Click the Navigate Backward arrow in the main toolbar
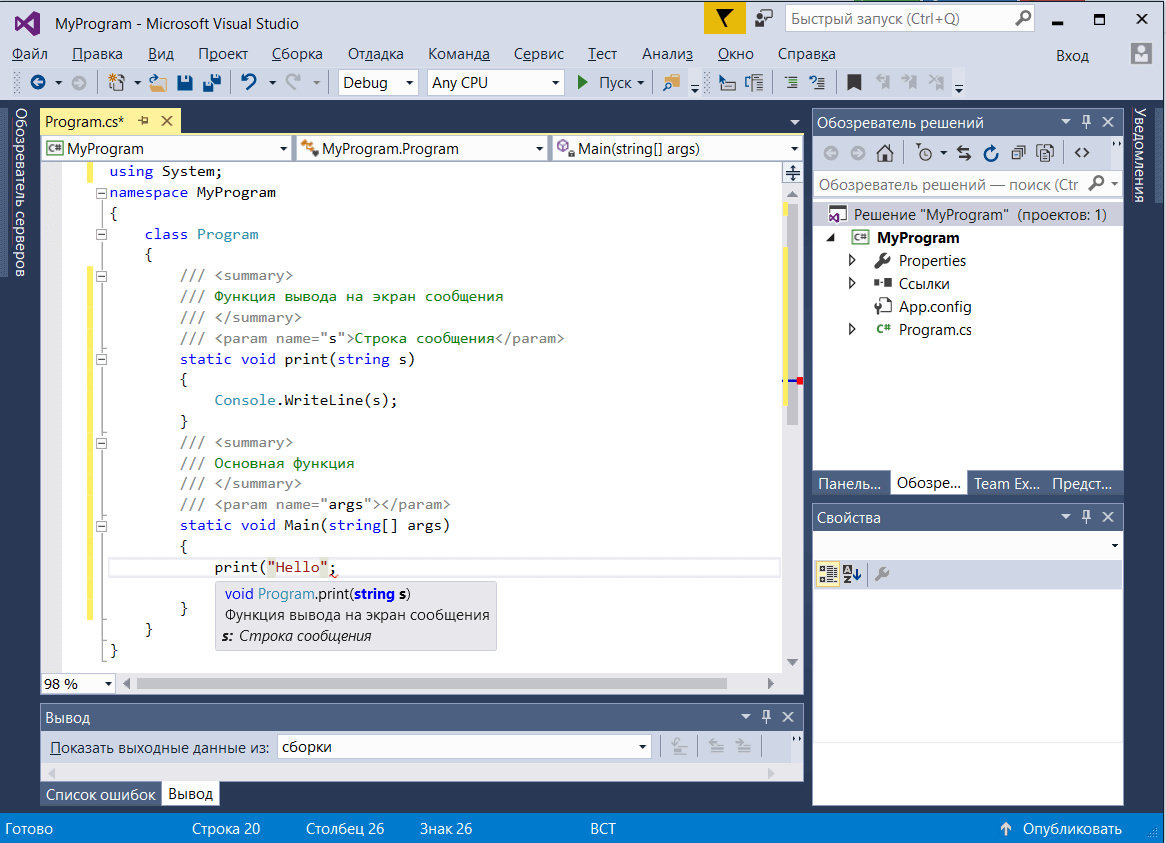Image resolution: width=1166 pixels, height=843 pixels. (x=38, y=83)
